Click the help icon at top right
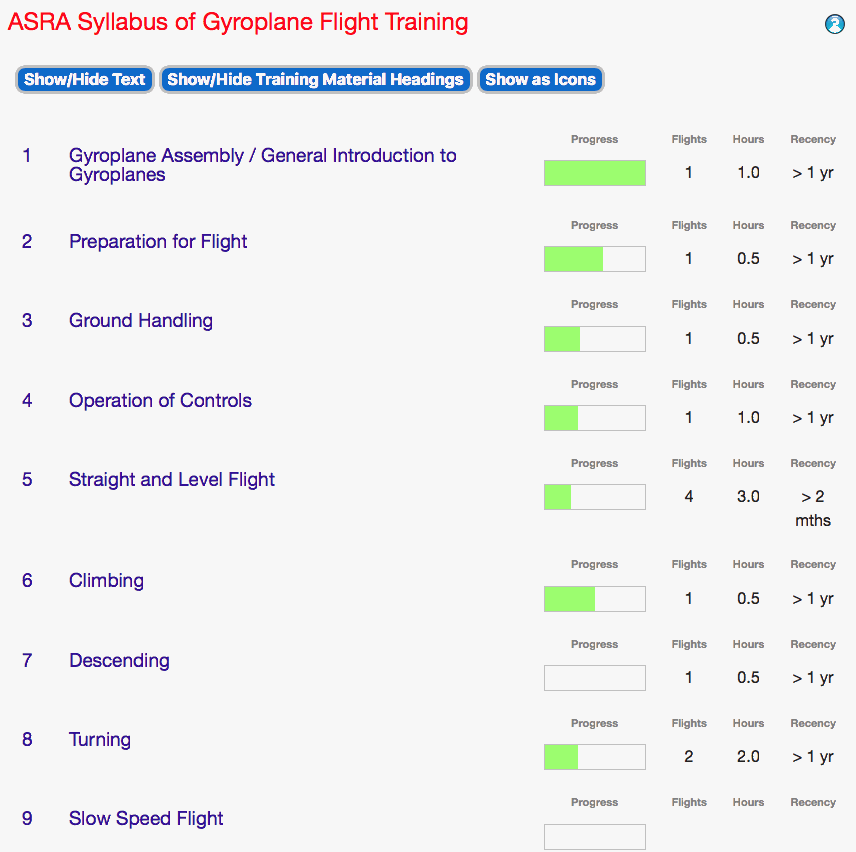 (835, 24)
